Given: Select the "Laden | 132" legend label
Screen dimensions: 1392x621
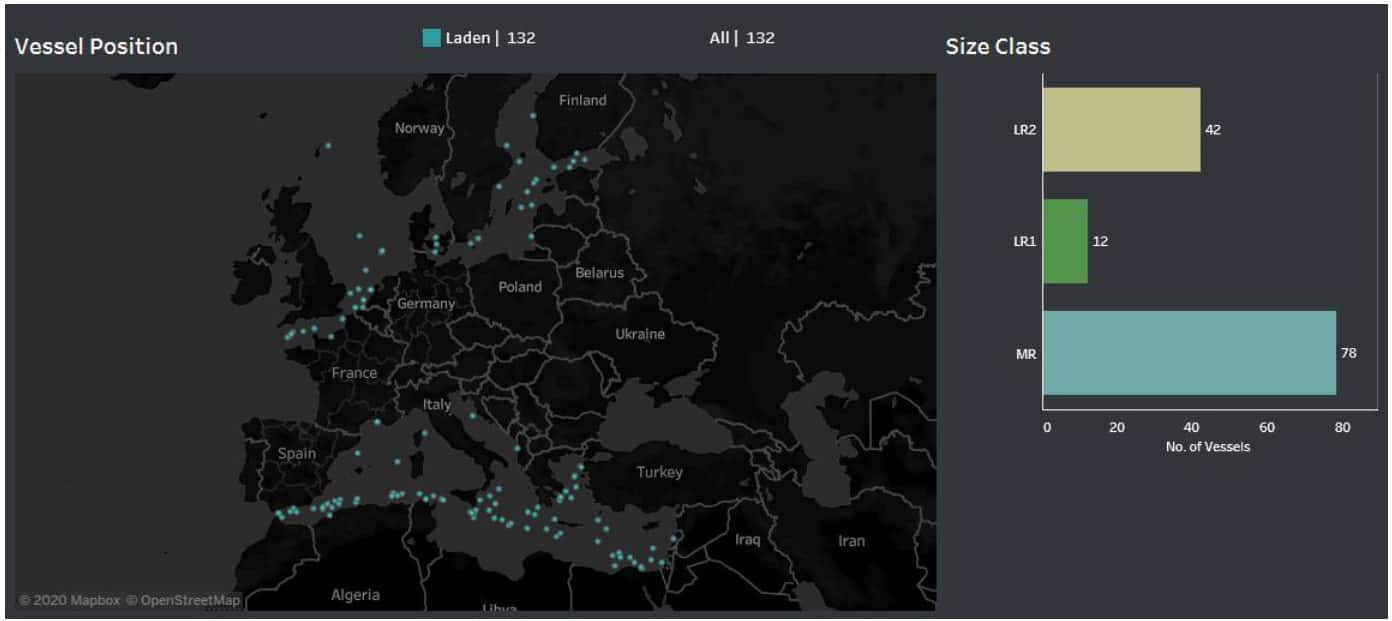Looking at the screenshot, I should click(x=490, y=38).
